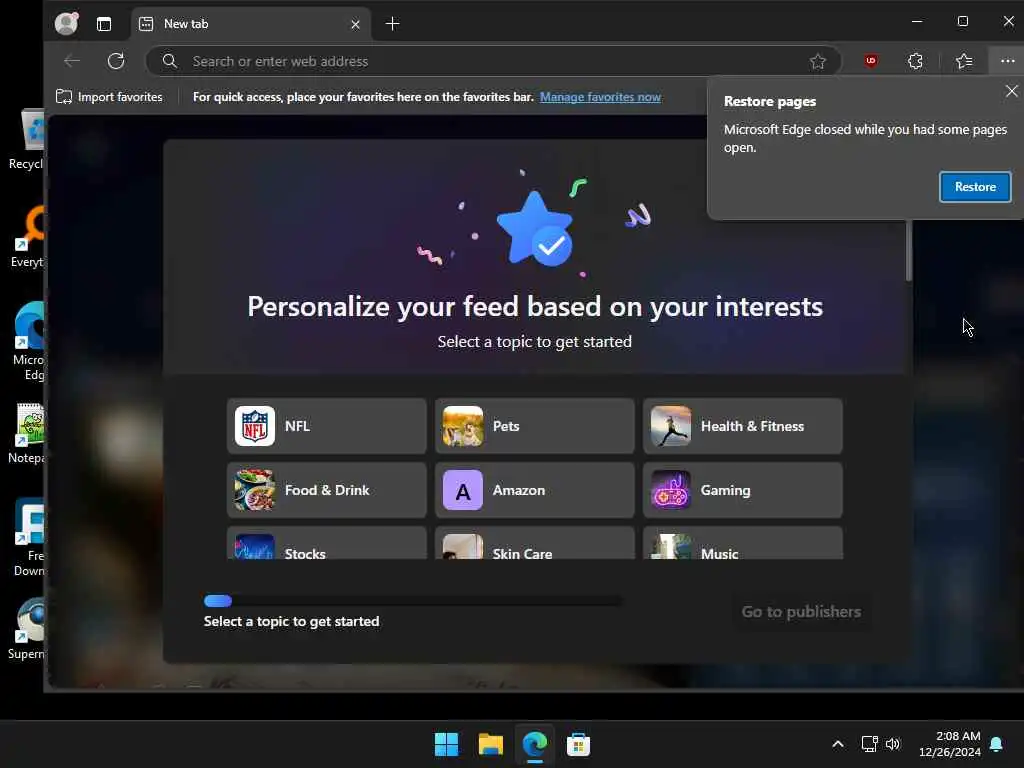Add this page to favorites star
1024x768 pixels.
(x=818, y=61)
